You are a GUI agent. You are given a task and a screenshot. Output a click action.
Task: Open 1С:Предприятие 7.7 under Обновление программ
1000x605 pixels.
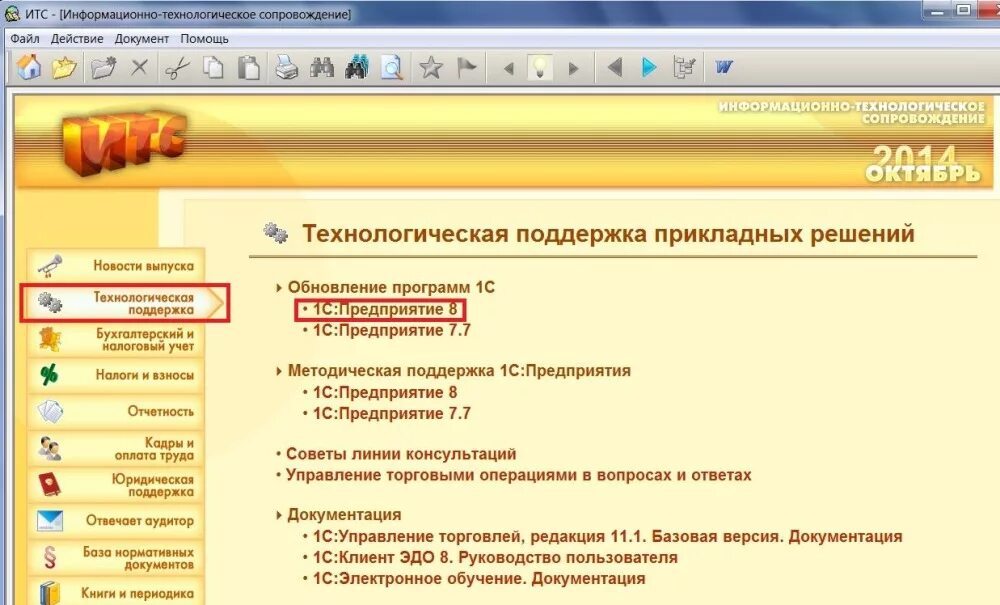(392, 330)
